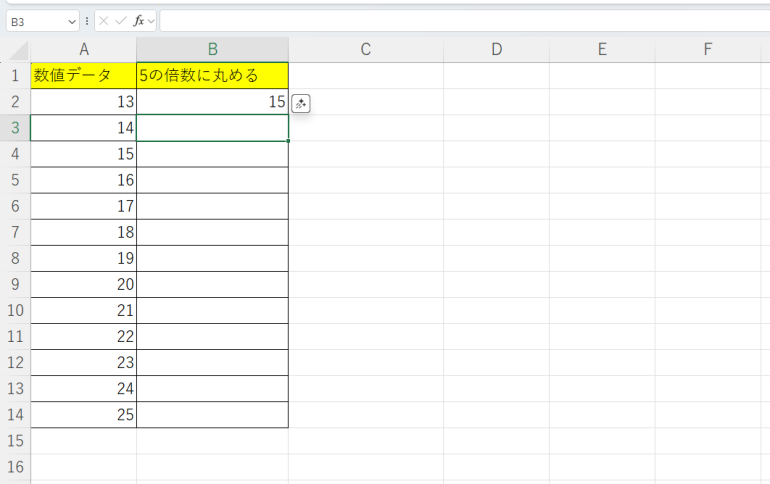Click the Cancel (X) icon in formula bar

(104, 21)
